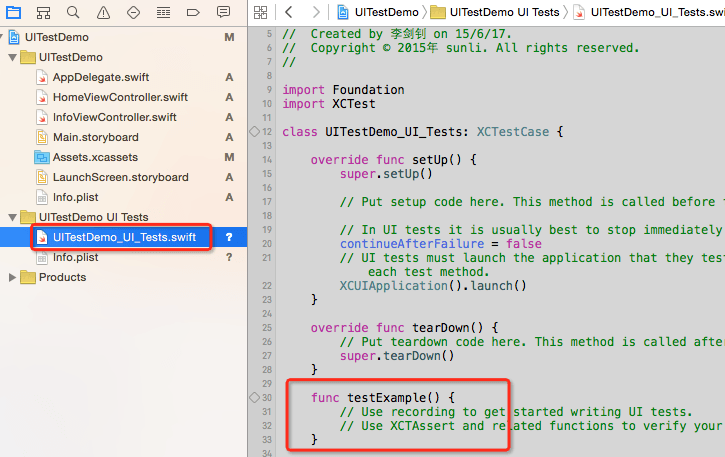
Task: Click the XCTestCase superclass name
Action: [x=513, y=132]
